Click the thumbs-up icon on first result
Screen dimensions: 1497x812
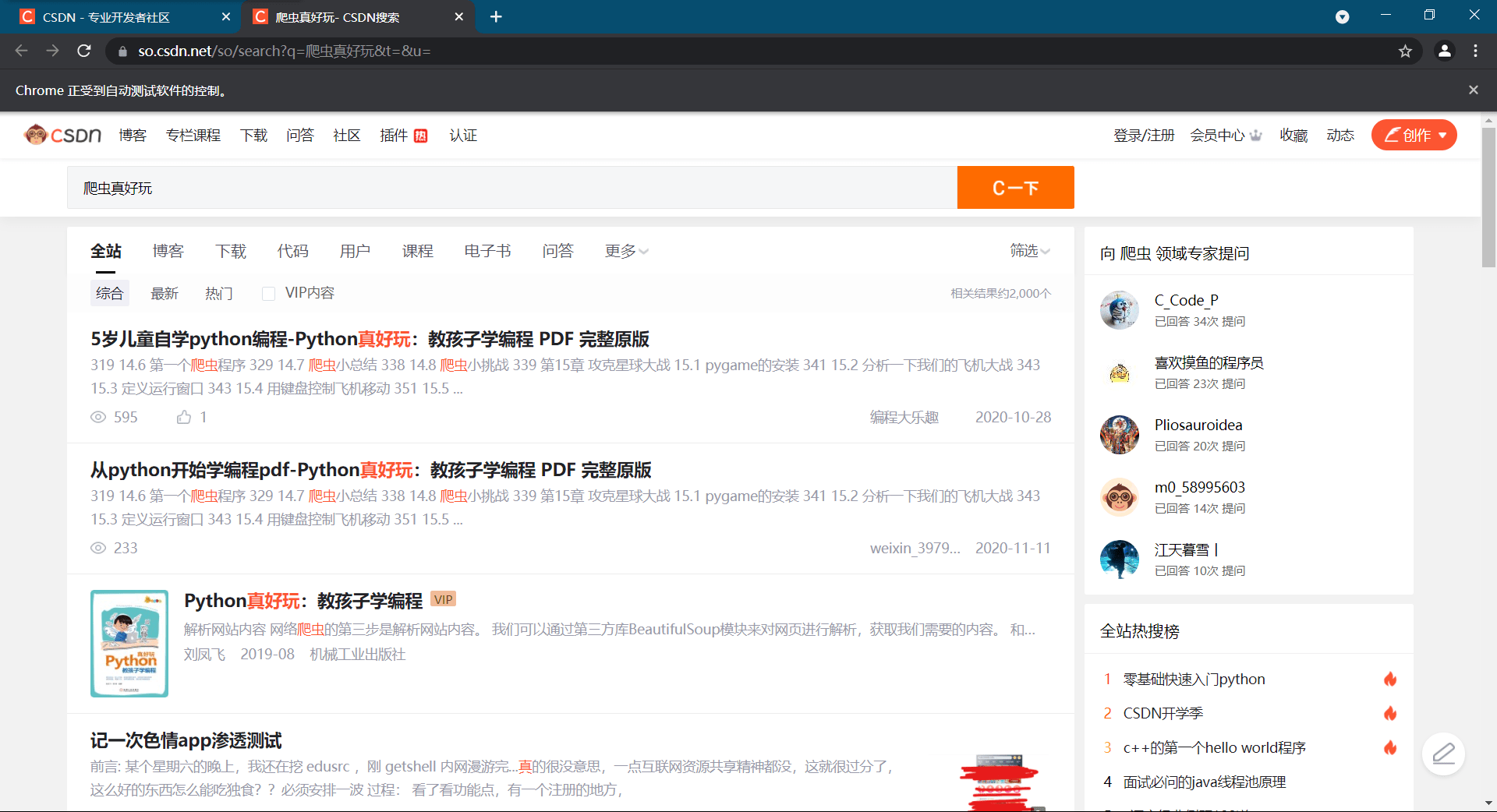tap(184, 417)
